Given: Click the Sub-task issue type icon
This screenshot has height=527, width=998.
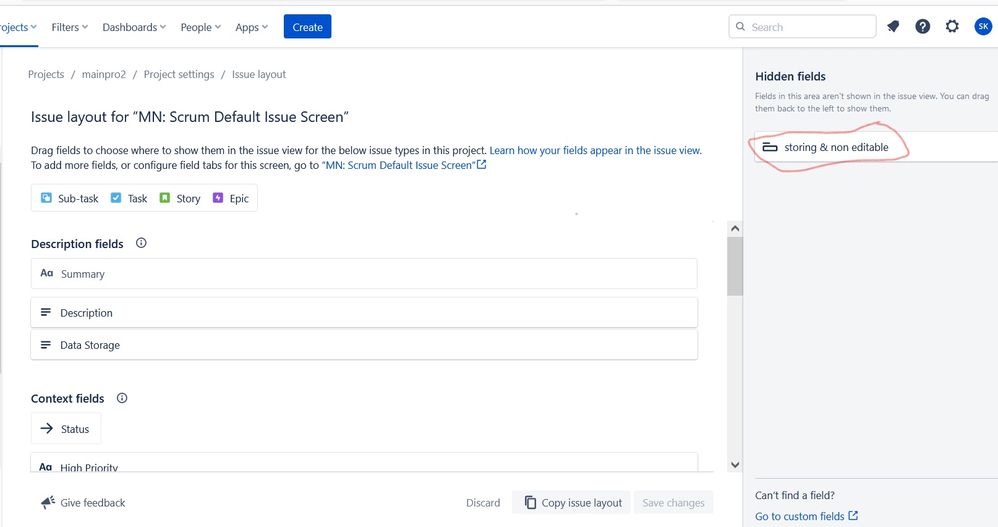Looking at the screenshot, I should point(46,198).
